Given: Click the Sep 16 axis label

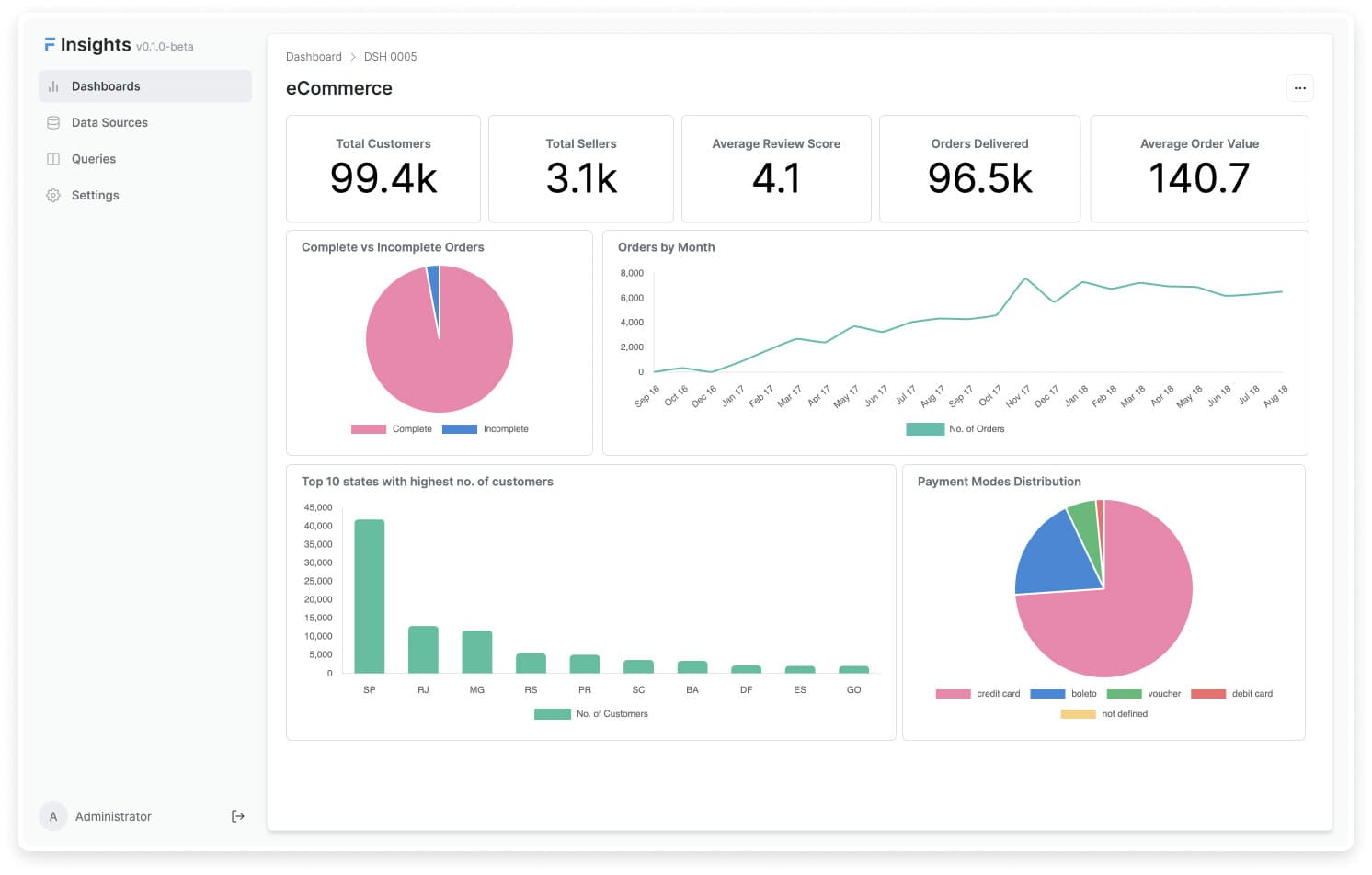Looking at the screenshot, I should (646, 396).
